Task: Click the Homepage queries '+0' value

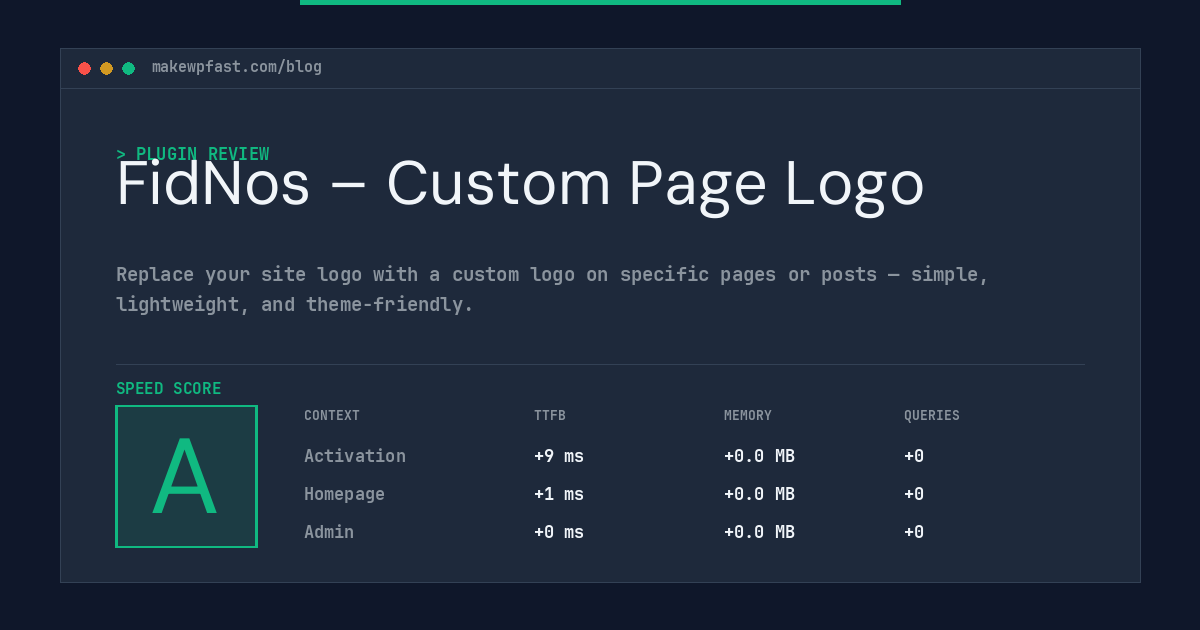Action: pos(914,494)
